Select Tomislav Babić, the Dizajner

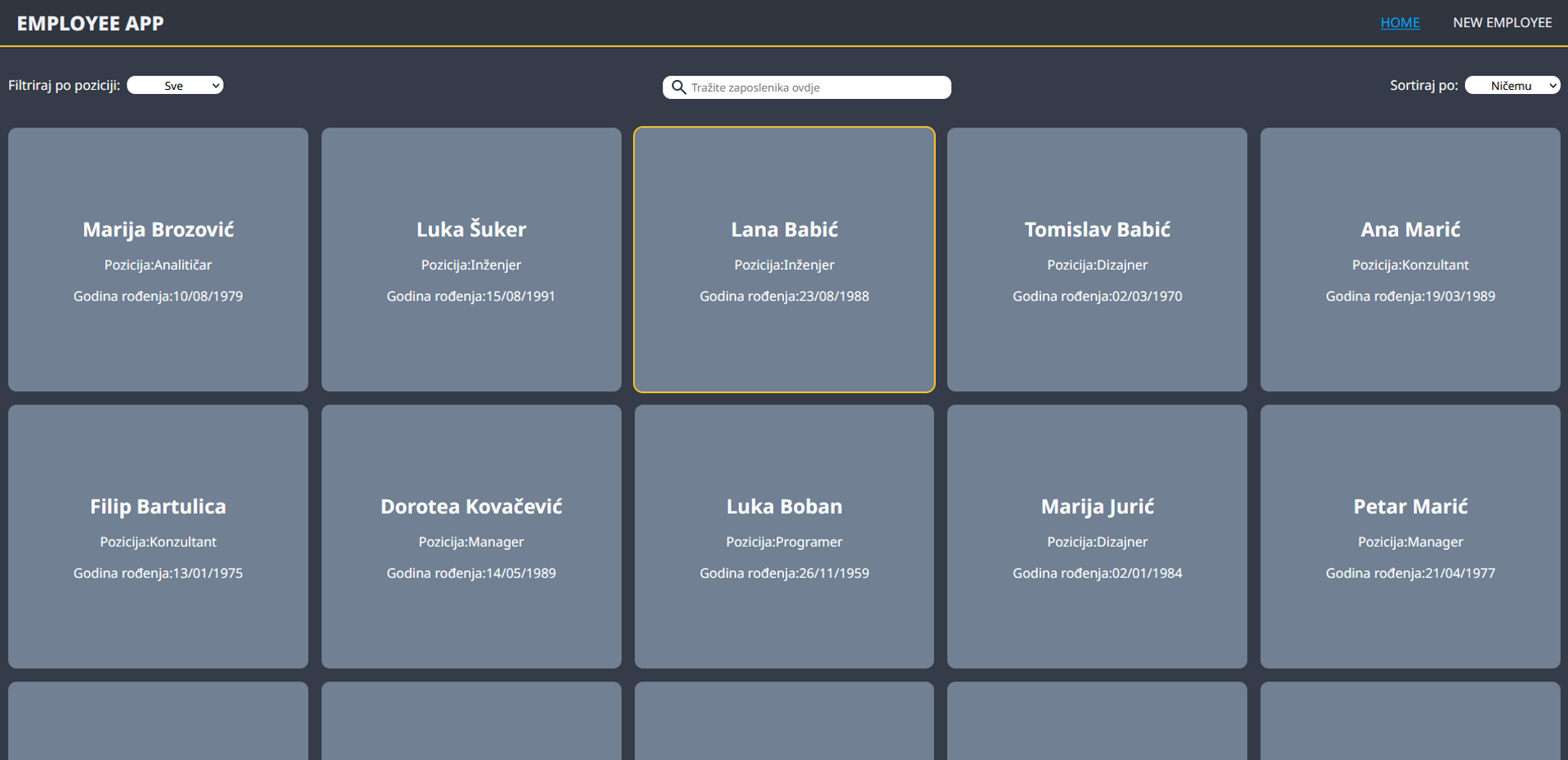(1097, 259)
